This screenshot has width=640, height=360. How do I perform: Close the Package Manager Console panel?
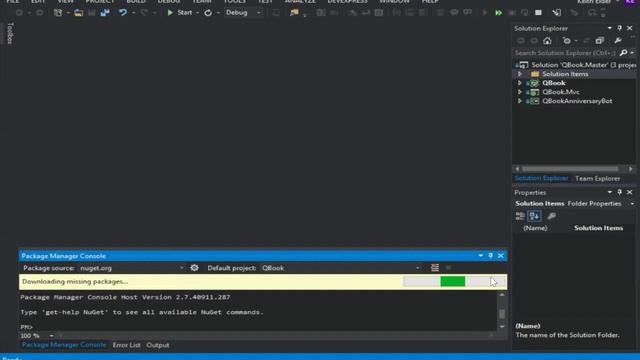coord(501,256)
